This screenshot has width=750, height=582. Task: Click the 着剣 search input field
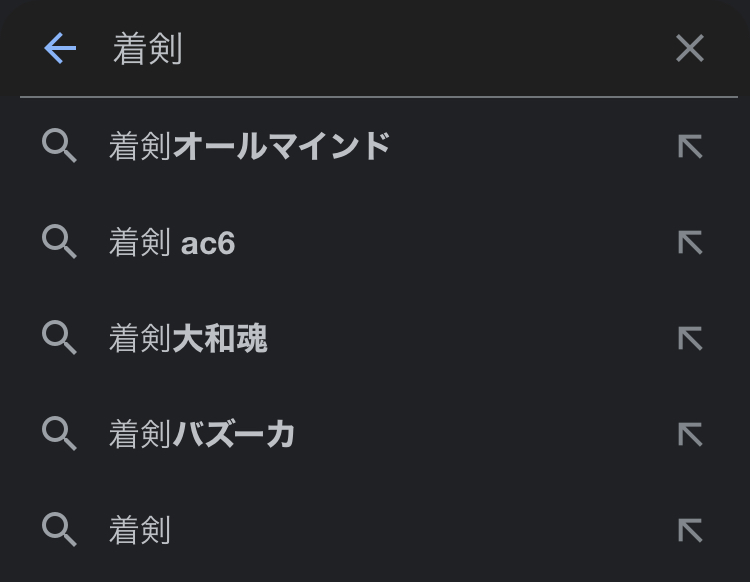click(380, 48)
